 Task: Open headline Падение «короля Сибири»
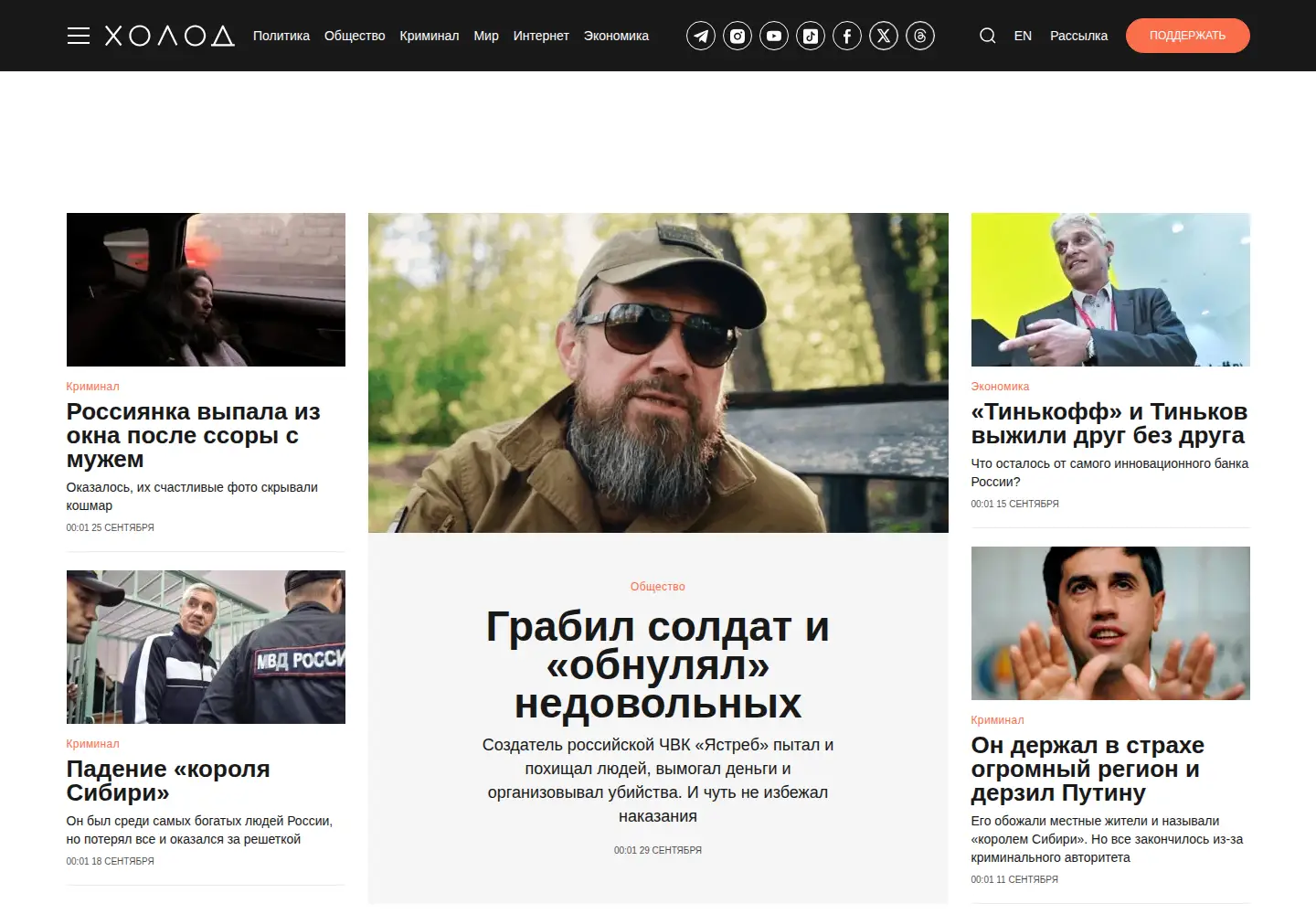click(x=168, y=781)
